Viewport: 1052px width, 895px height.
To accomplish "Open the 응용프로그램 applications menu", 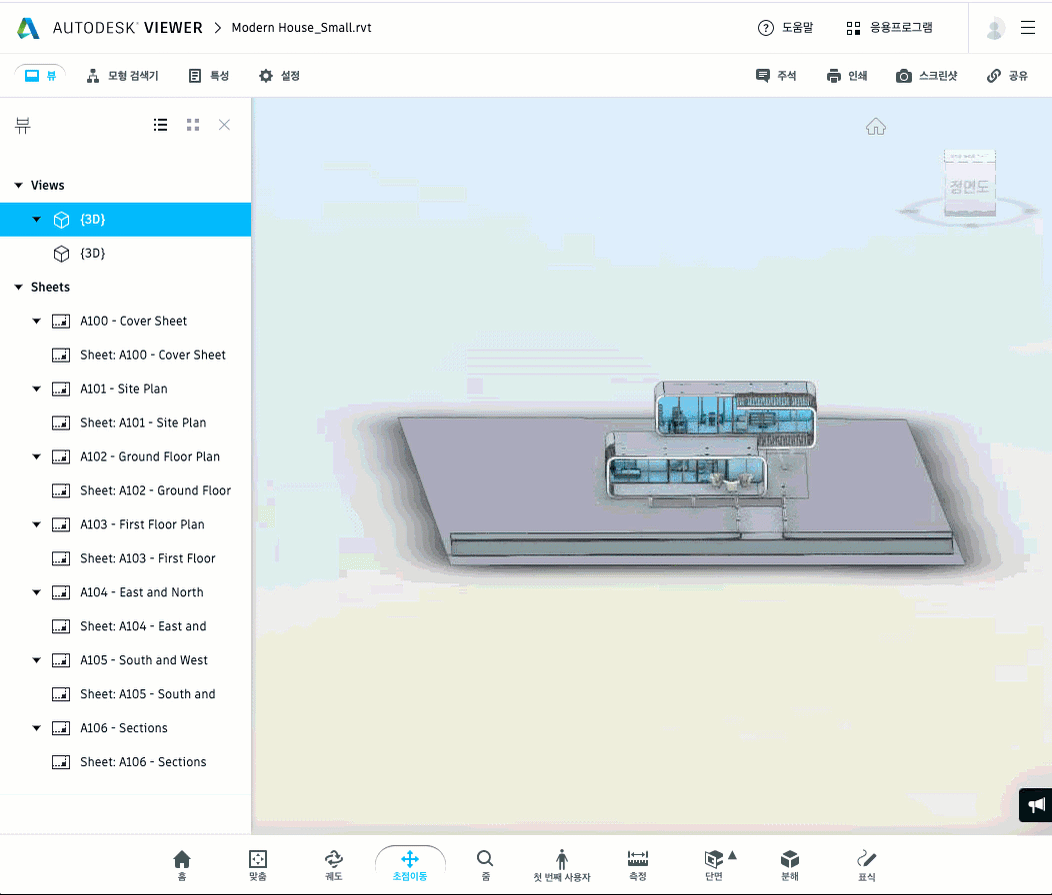I will pos(889,28).
